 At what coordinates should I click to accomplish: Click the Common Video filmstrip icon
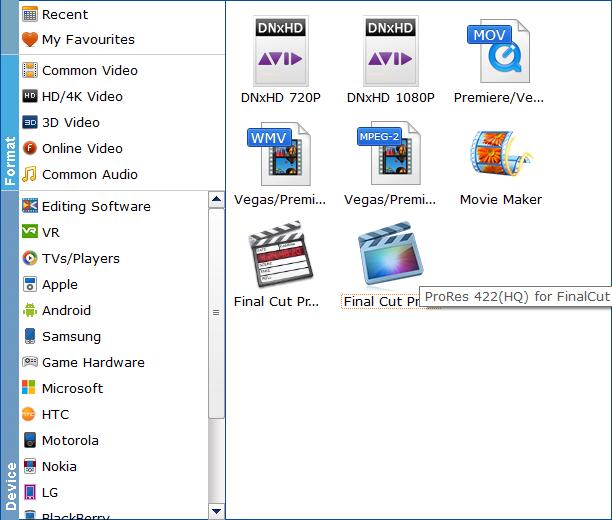point(30,70)
